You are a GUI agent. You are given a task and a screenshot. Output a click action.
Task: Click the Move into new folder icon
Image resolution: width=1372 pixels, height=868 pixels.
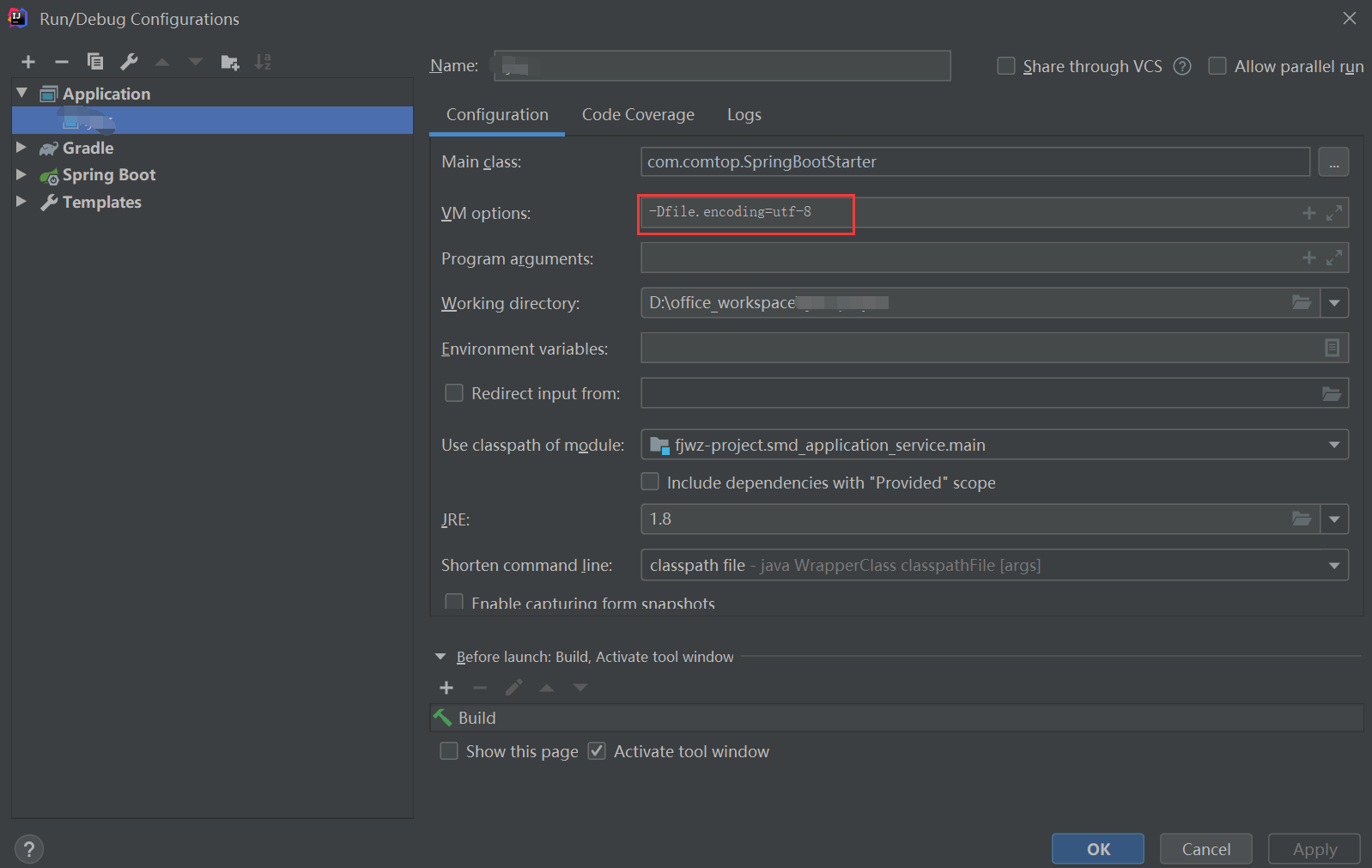(229, 62)
